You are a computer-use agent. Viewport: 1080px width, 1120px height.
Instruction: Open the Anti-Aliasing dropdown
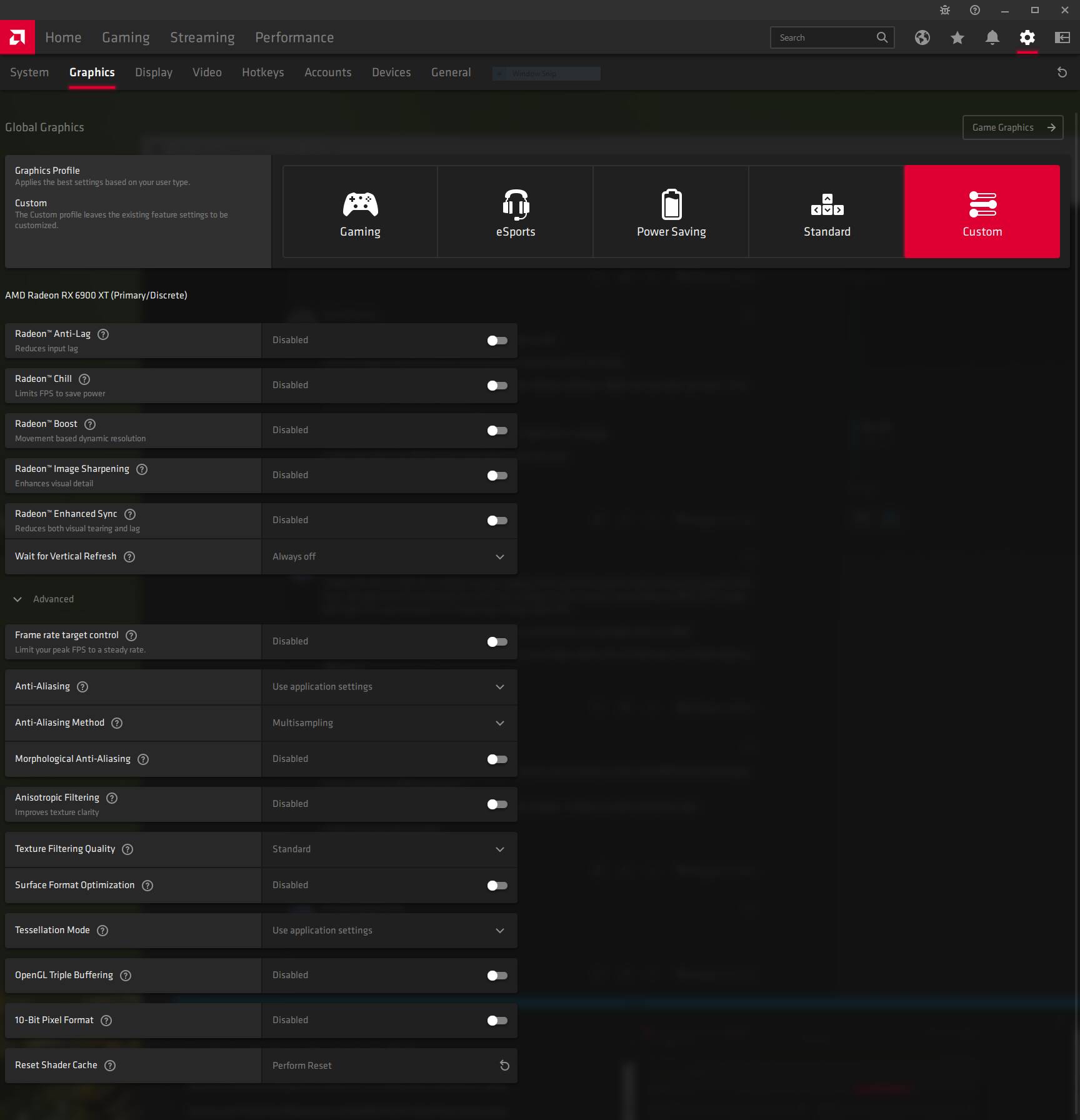[x=389, y=687]
